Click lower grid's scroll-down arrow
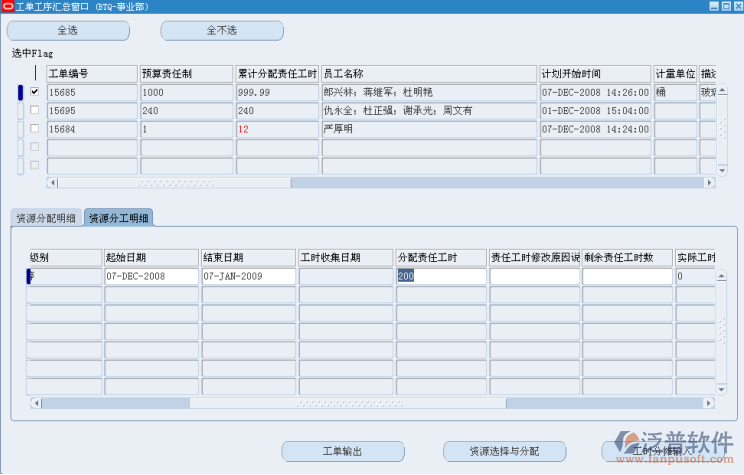This screenshot has width=744, height=475. tap(723, 391)
